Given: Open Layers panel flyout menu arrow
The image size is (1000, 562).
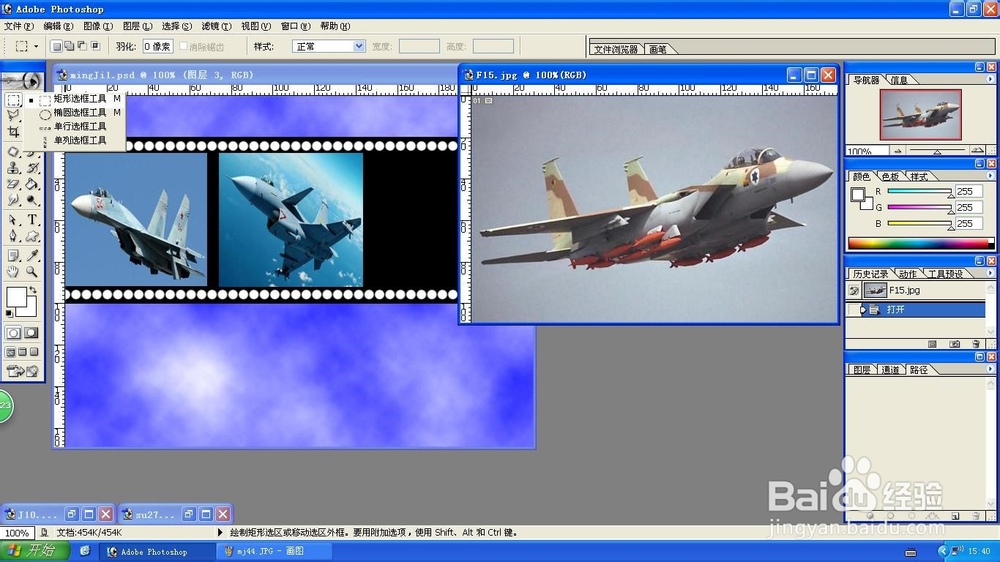Looking at the screenshot, I should (x=990, y=369).
